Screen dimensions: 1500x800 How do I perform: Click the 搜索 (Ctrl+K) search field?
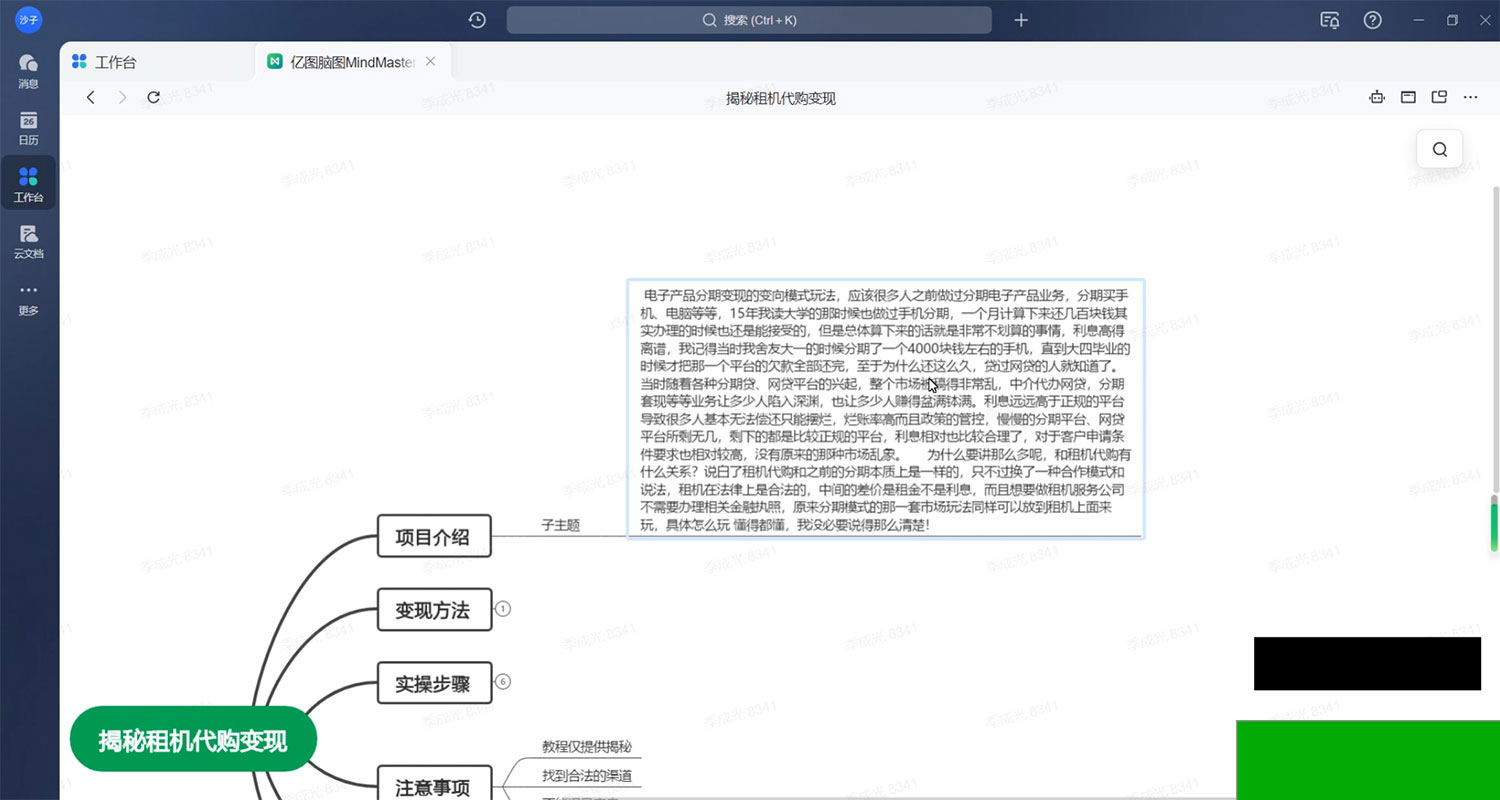[750, 20]
